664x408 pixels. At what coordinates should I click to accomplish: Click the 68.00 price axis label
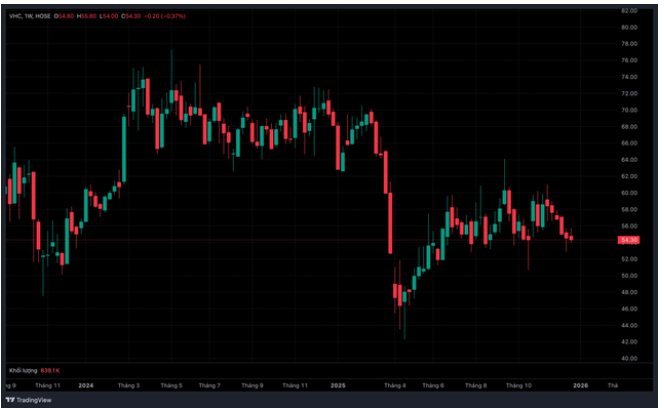(629, 126)
